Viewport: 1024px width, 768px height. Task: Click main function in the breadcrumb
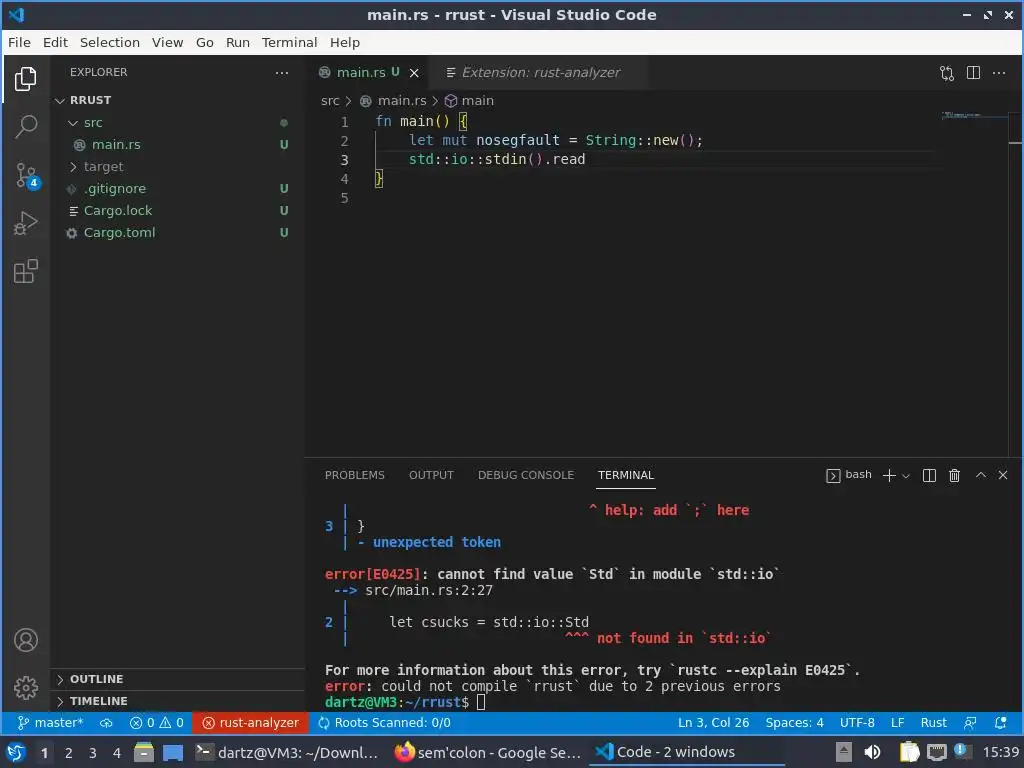coord(470,101)
